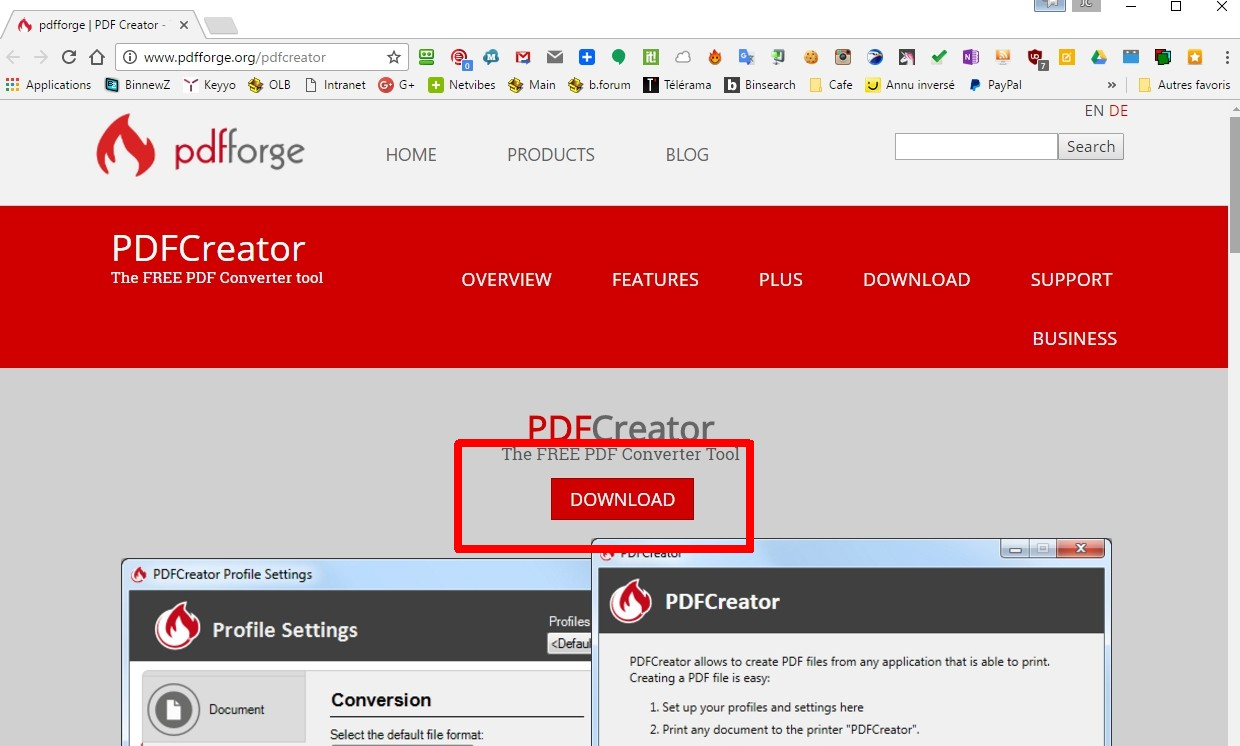Open the uBlock shield extension showing 7

point(1036,58)
